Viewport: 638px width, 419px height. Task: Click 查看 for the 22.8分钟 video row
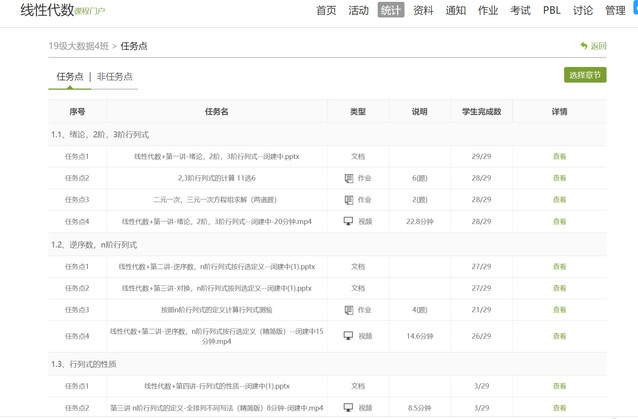pos(559,221)
